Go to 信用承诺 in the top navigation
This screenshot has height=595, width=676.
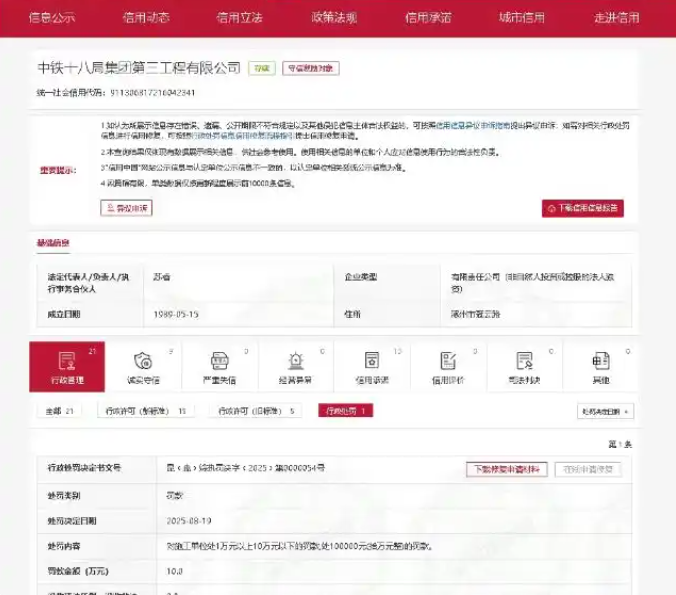[428, 18]
